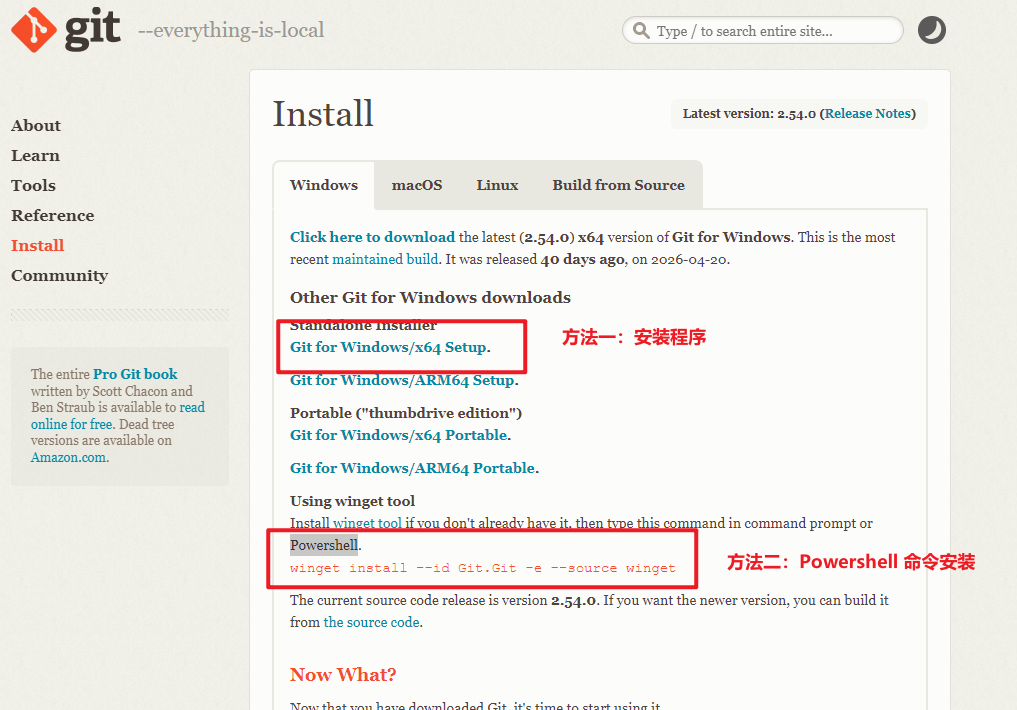The image size is (1017, 710).
Task: Open the 'winget tool' link
Action: 367,523
